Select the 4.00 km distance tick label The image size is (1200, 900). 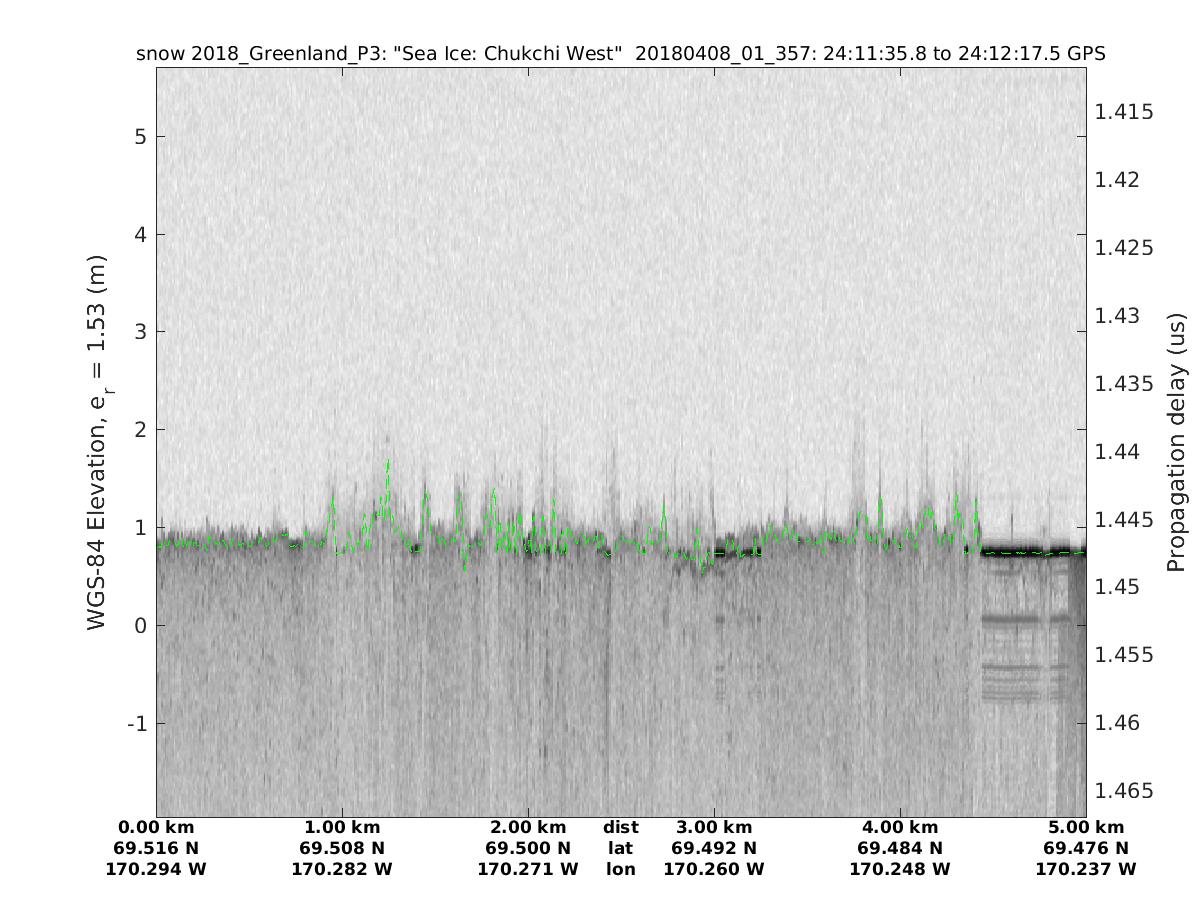[x=900, y=827]
